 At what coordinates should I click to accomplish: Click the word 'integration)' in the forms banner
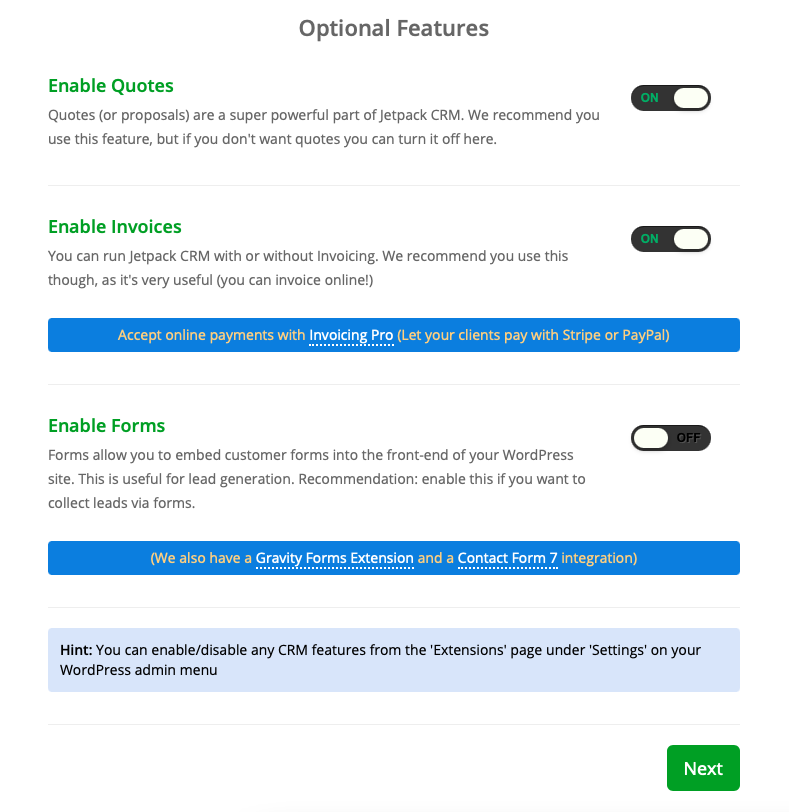599,559
